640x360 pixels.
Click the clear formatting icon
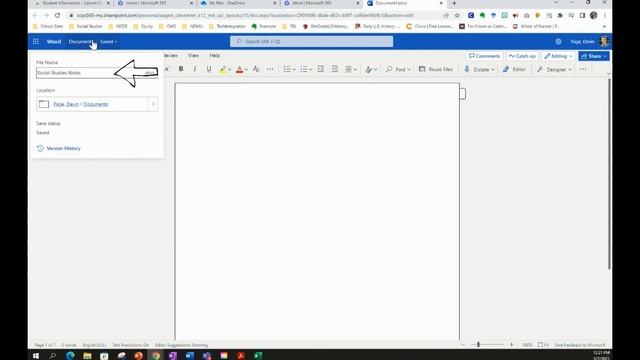[256, 69]
